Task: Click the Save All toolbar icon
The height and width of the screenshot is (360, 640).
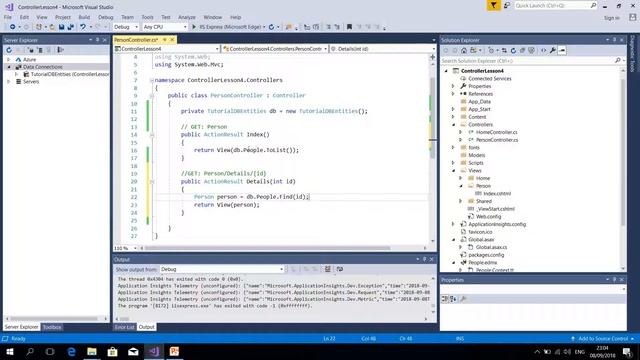Action: [x=71, y=27]
